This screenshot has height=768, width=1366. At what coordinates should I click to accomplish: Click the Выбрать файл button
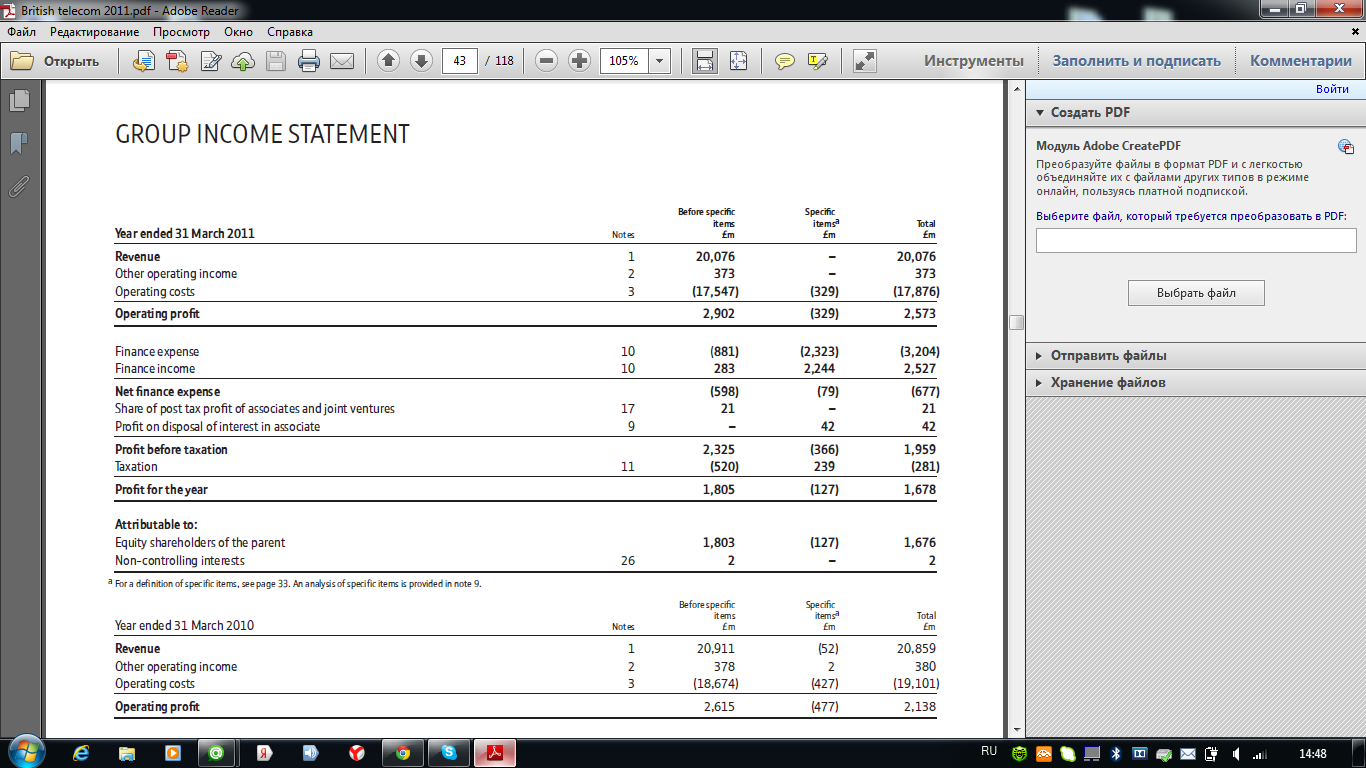[x=1196, y=293]
